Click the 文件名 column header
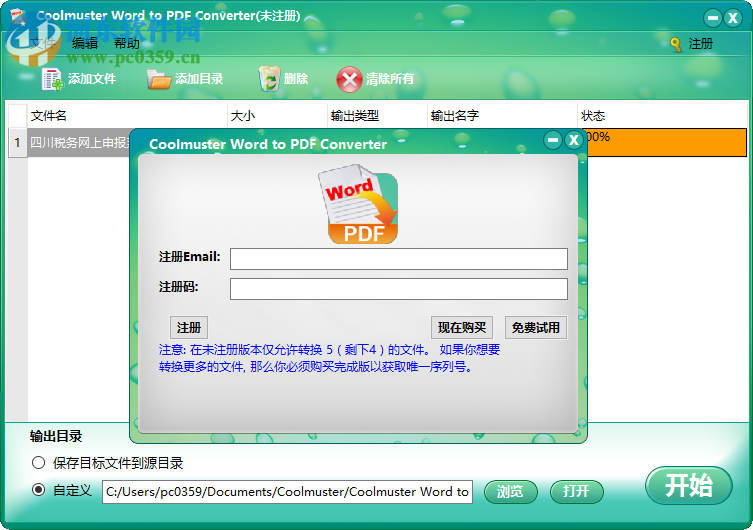This screenshot has width=753, height=530. point(127,116)
